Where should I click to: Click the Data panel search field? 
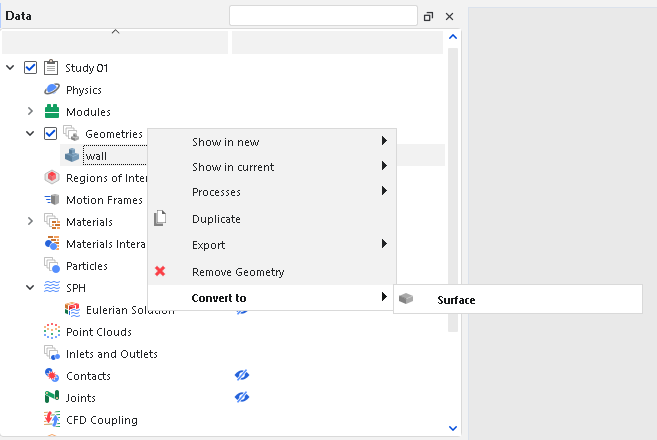point(322,16)
